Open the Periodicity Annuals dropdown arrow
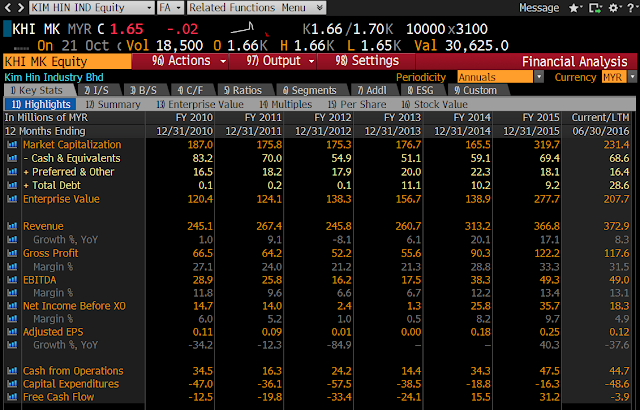 [x=539, y=77]
